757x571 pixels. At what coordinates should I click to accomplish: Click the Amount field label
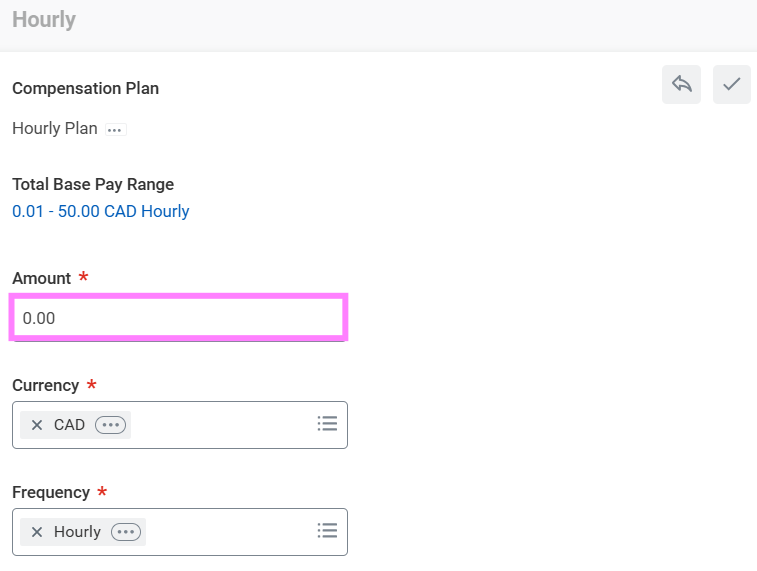click(x=41, y=278)
